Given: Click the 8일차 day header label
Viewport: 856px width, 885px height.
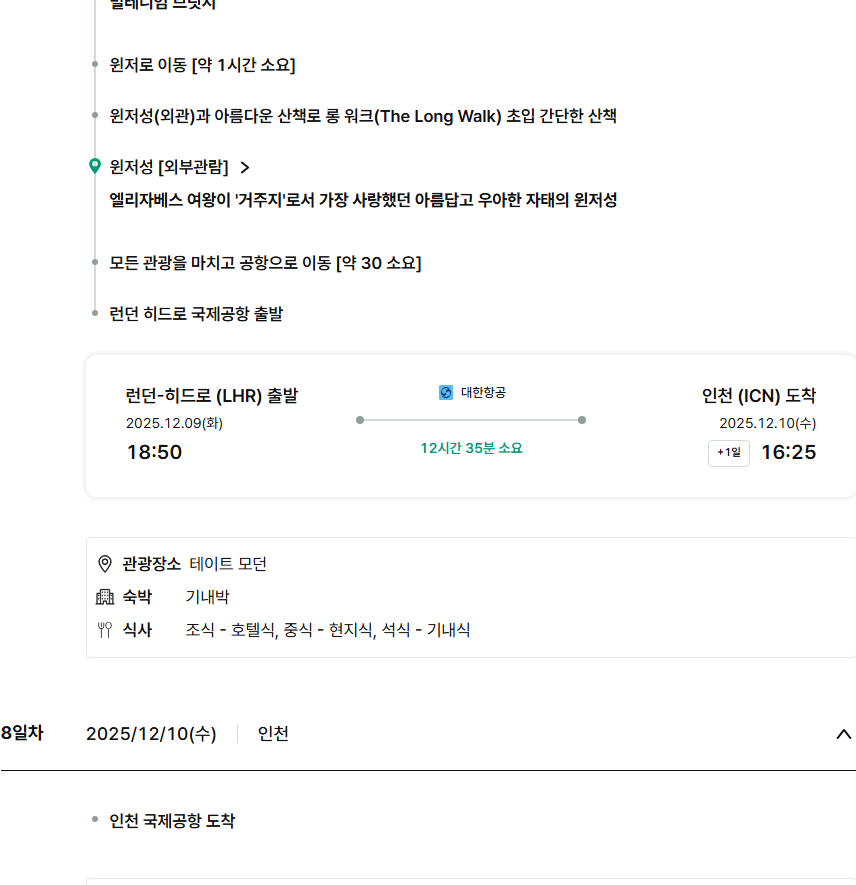Looking at the screenshot, I should click(22, 733).
